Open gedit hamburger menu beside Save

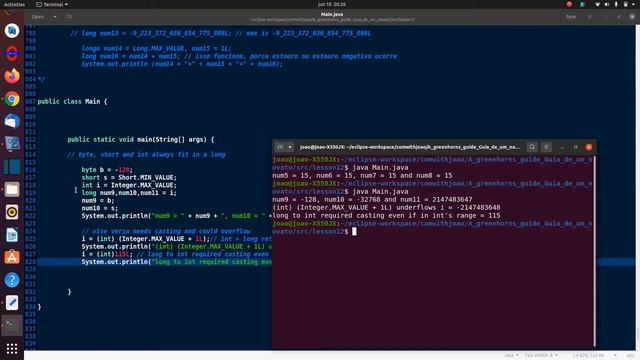[x=589, y=17]
